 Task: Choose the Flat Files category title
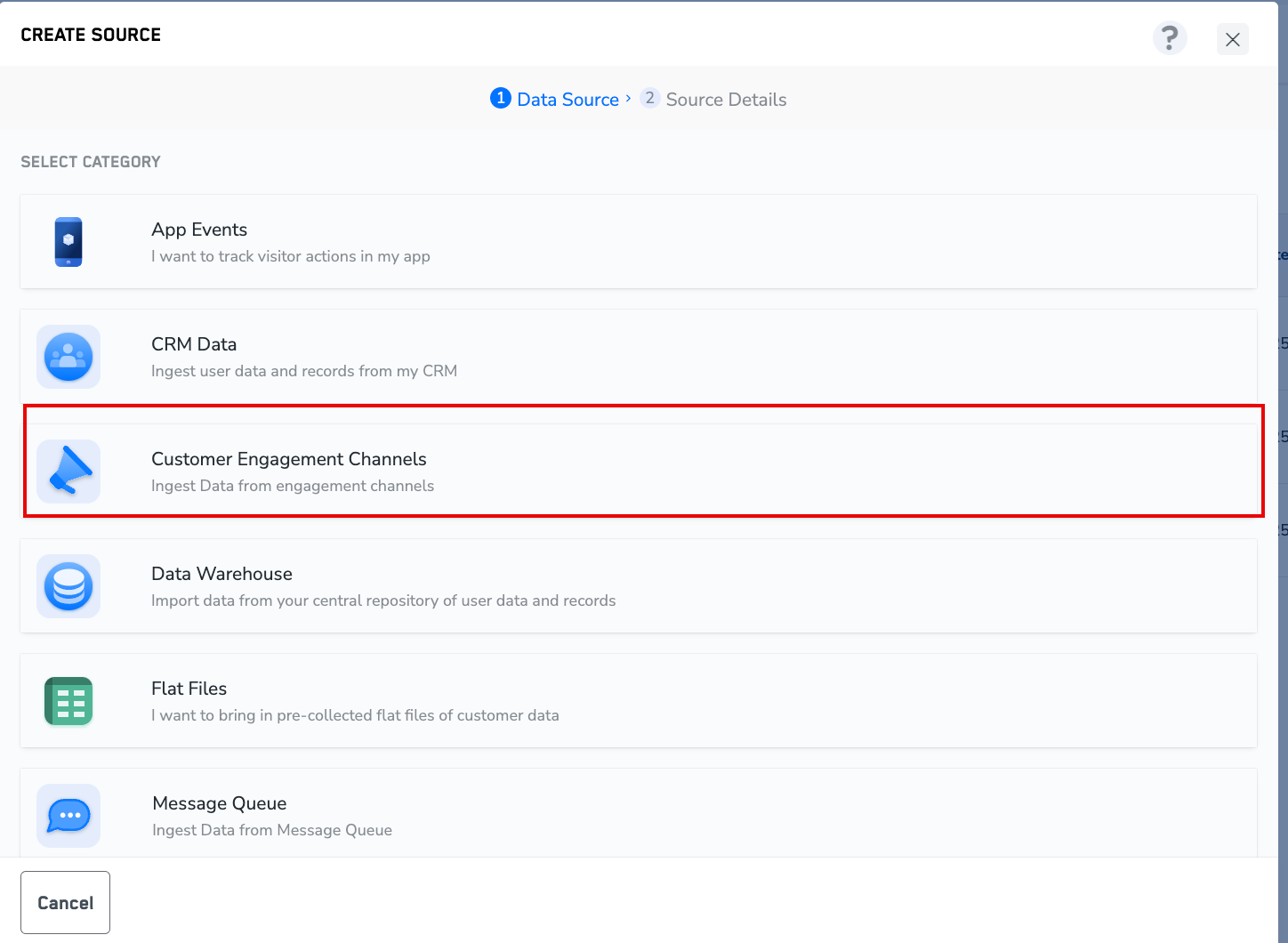[x=189, y=689]
